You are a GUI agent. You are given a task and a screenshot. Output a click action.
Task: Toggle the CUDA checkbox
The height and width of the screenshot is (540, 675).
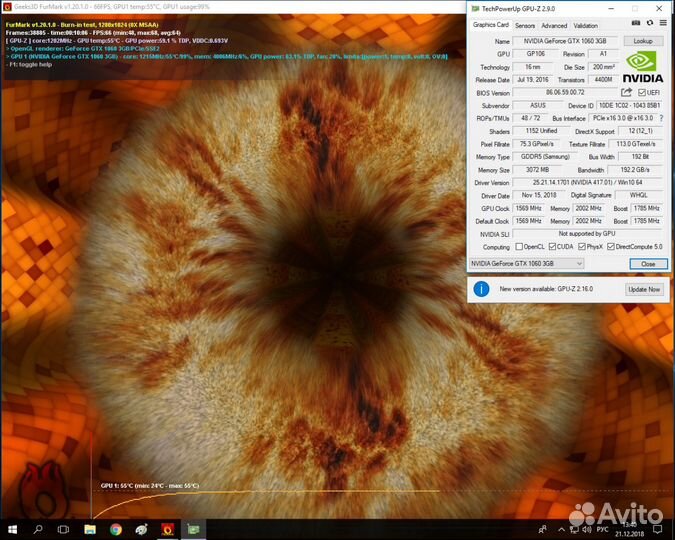point(552,247)
